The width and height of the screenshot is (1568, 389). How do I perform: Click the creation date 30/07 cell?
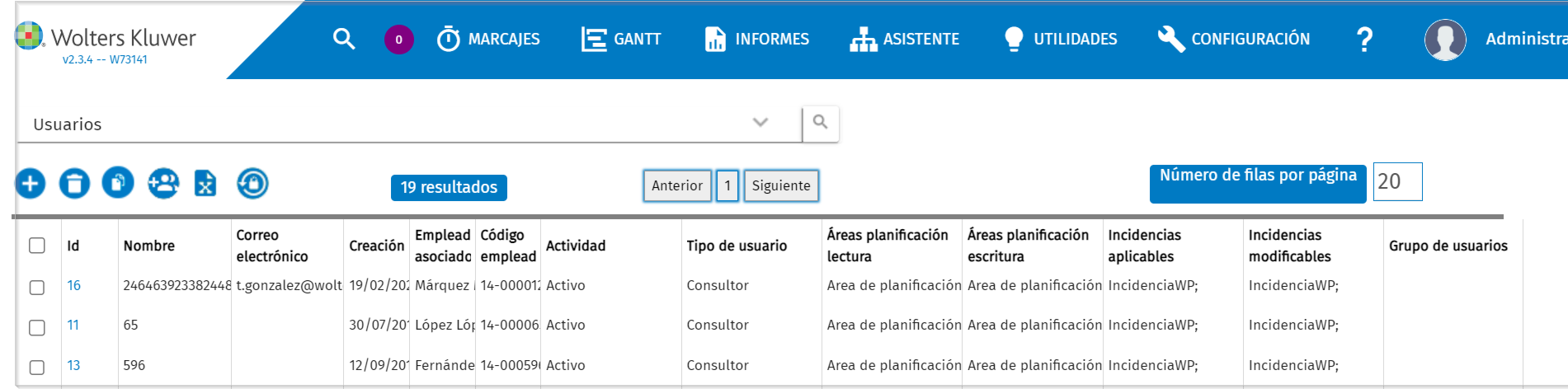click(379, 325)
